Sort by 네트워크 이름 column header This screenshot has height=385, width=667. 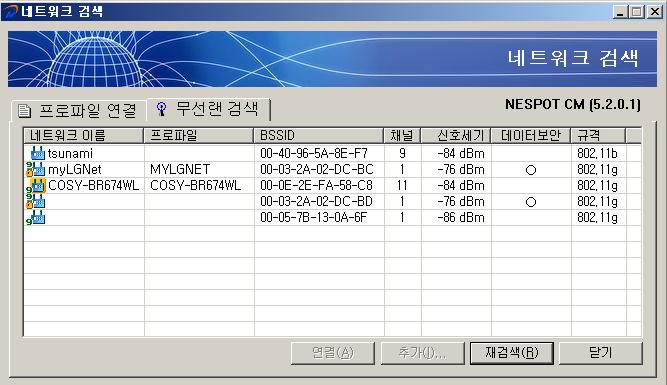point(84,135)
